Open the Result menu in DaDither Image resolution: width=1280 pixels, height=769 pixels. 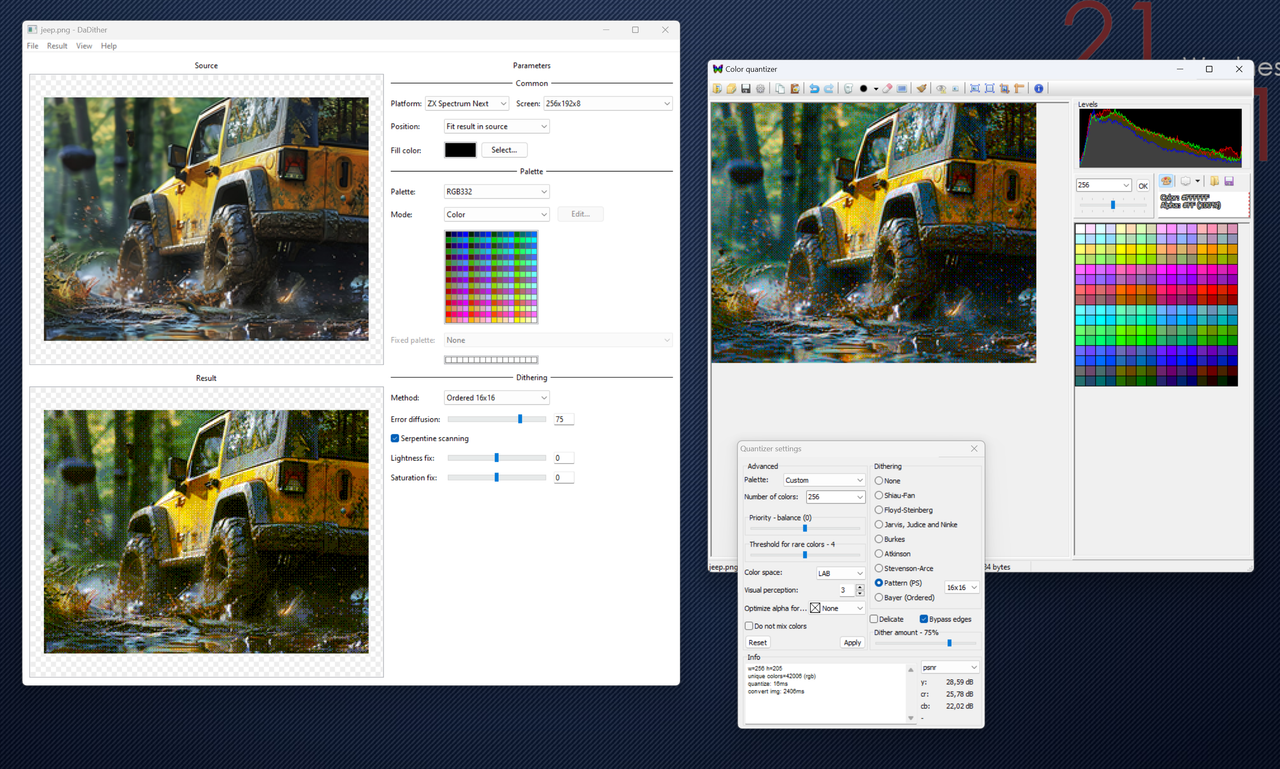tap(57, 46)
